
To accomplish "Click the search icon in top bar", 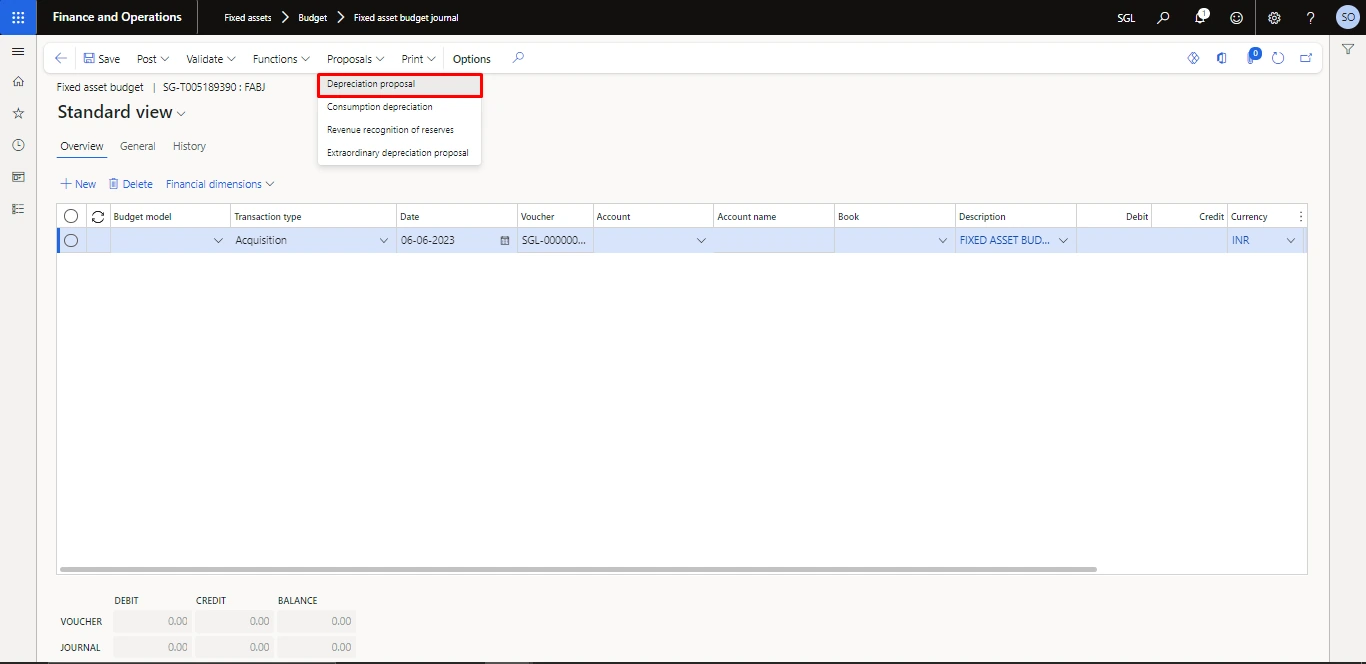I will (1163, 17).
